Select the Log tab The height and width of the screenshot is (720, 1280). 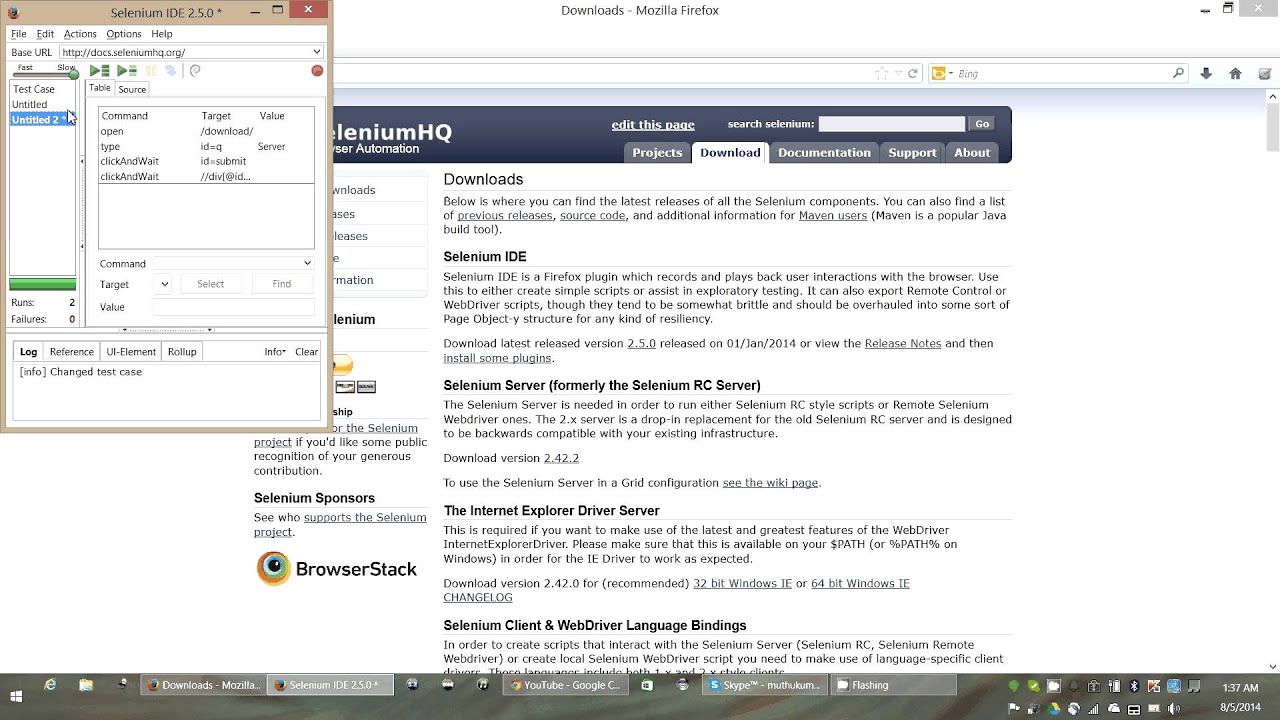(29, 352)
